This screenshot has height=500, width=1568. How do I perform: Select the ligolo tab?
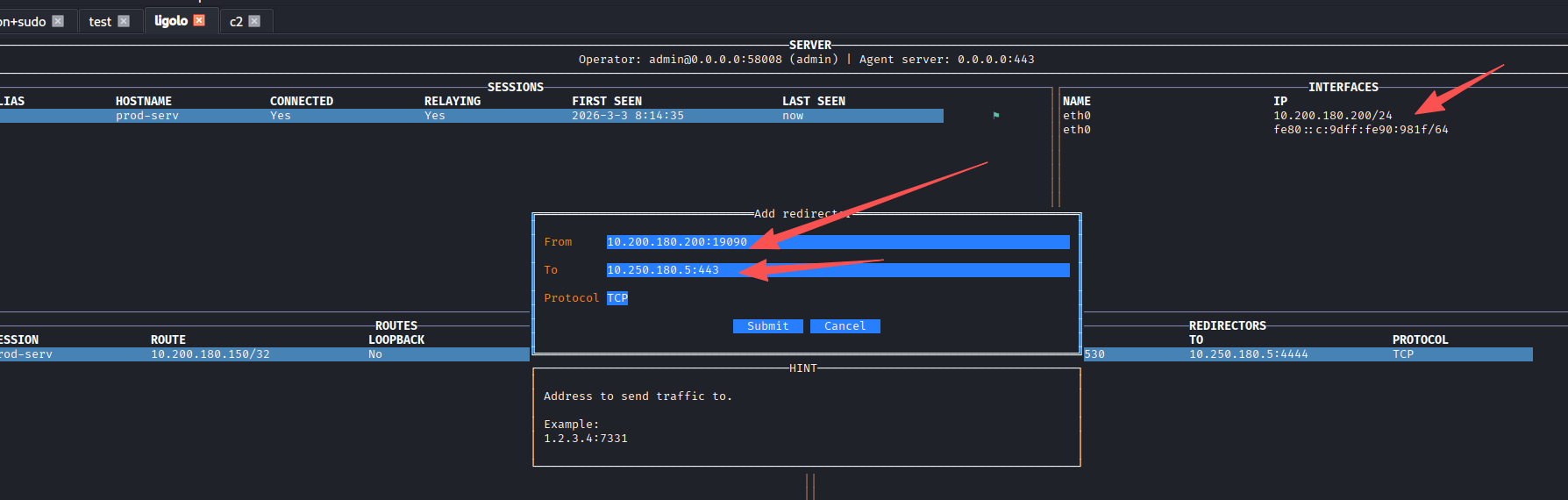(x=171, y=20)
